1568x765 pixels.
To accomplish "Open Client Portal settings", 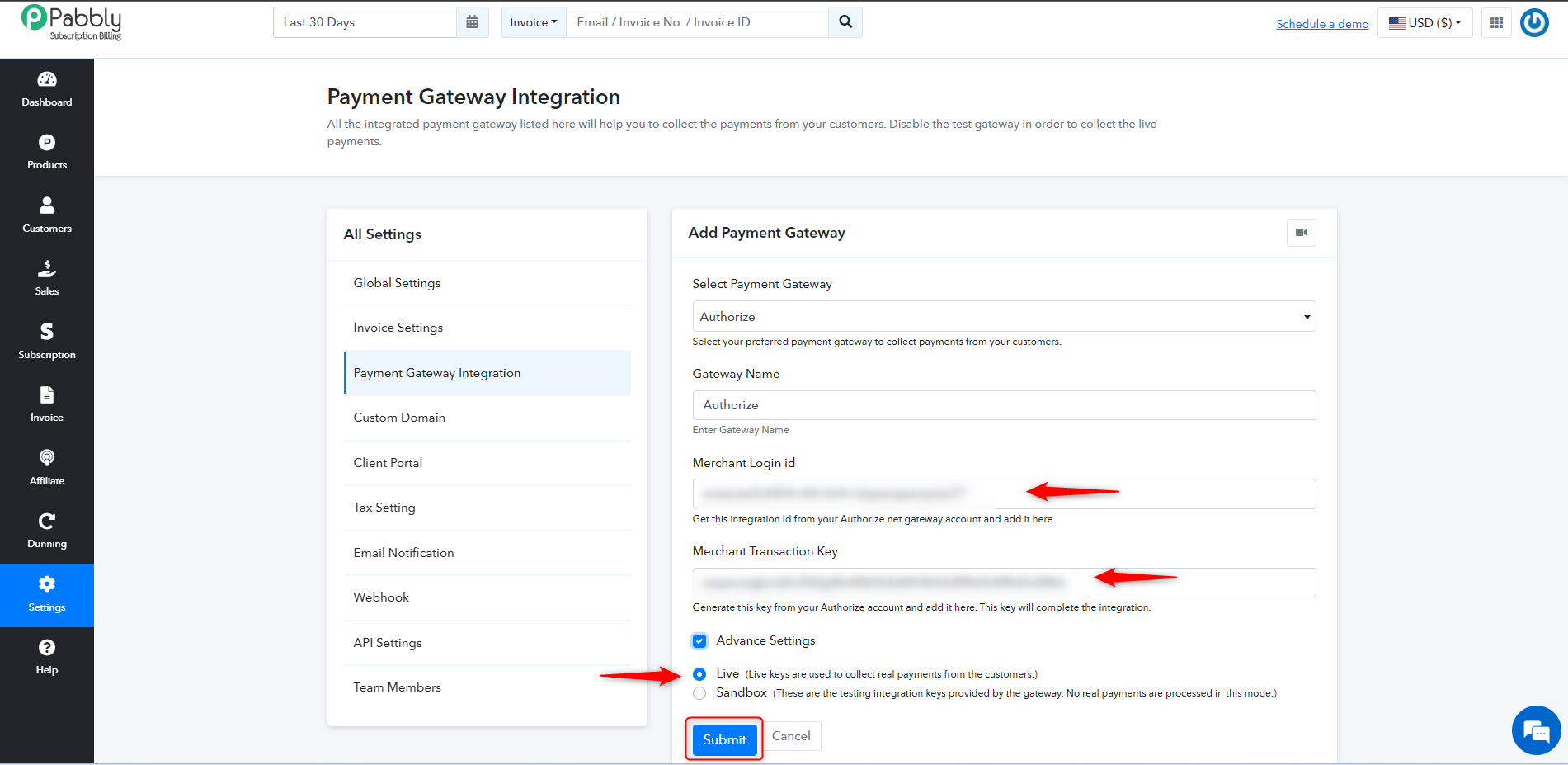I will click(487, 463).
